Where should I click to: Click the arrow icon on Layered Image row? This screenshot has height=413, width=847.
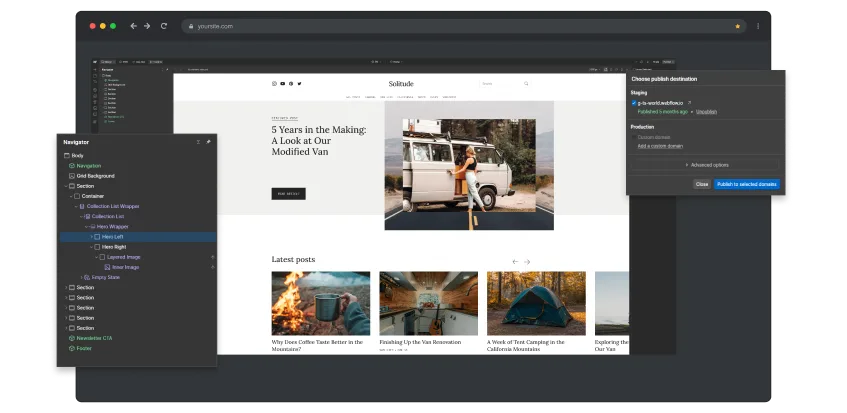(x=212, y=257)
